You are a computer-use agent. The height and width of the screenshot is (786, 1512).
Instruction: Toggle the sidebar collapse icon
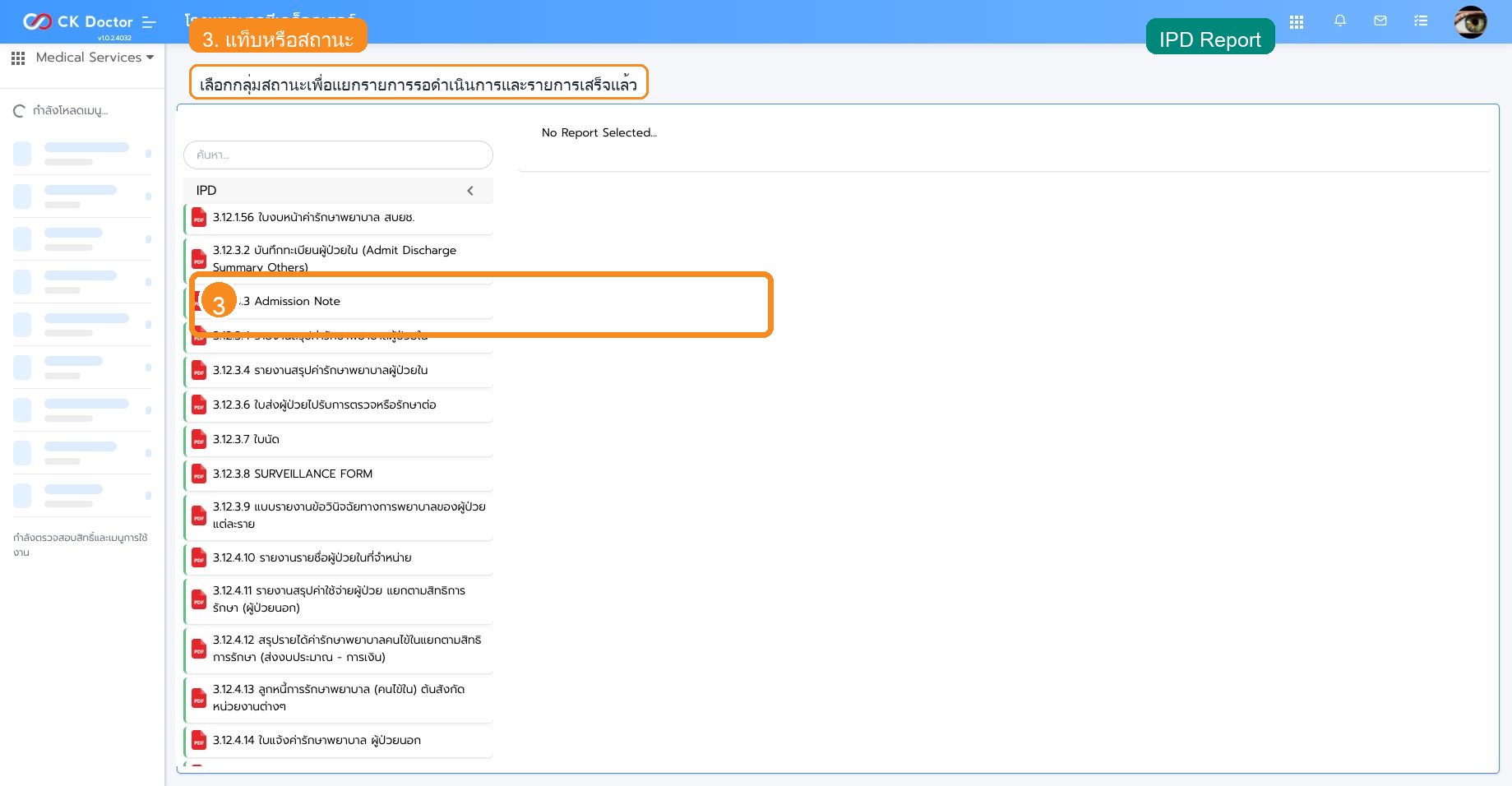[x=149, y=22]
